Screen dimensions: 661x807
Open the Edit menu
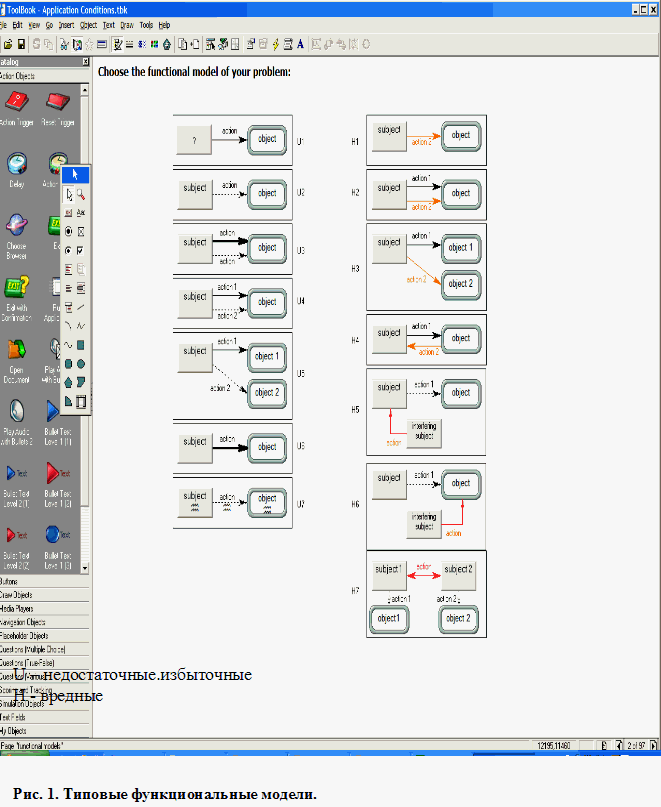pyautogui.click(x=18, y=25)
